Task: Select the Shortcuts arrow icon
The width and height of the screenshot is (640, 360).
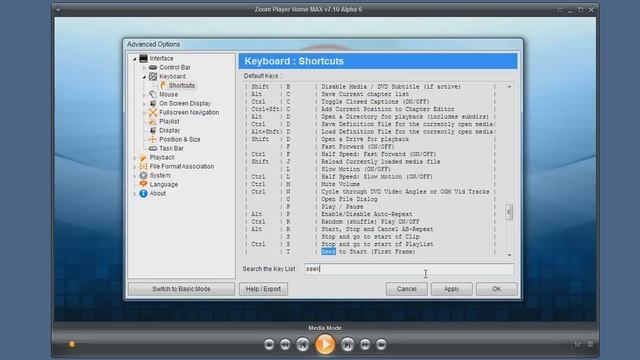Action: (163, 85)
